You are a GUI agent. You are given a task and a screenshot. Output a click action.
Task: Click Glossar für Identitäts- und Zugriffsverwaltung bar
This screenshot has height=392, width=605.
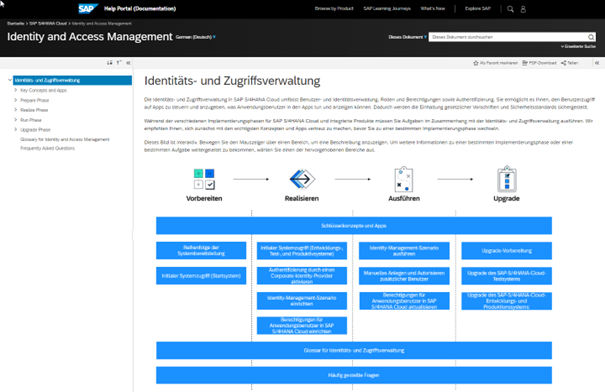tap(354, 350)
